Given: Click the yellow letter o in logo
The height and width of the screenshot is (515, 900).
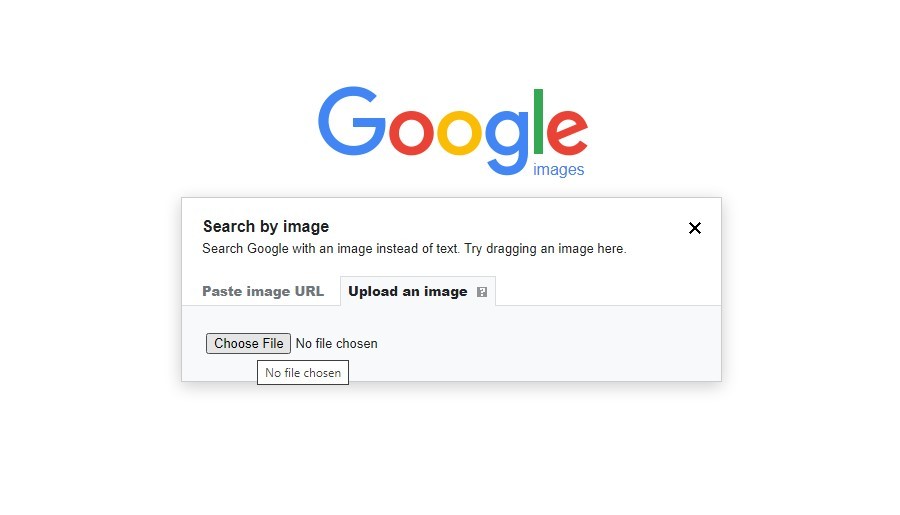Looking at the screenshot, I should (459, 133).
